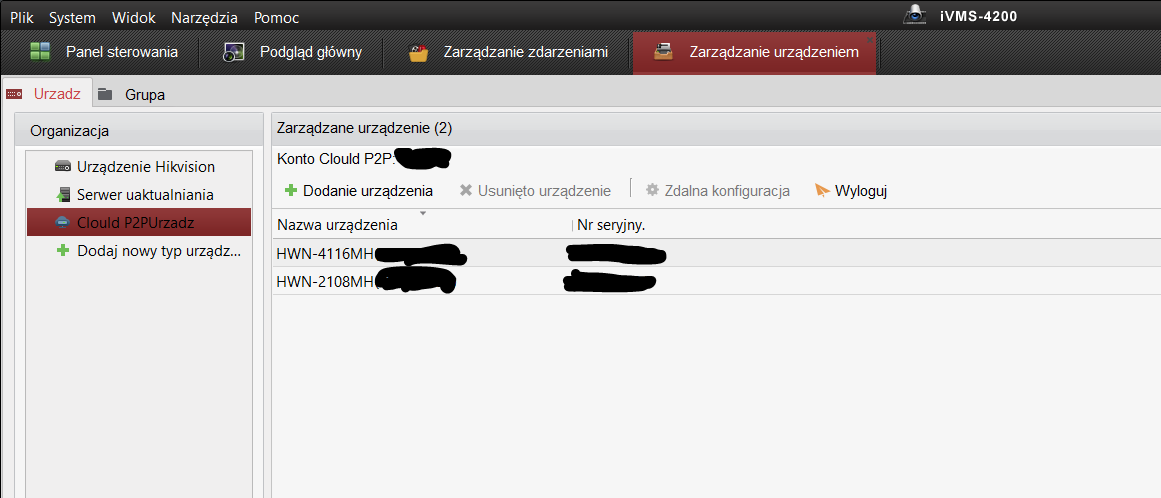Click the Zarządzane urządzenie (2) header

[x=364, y=128]
